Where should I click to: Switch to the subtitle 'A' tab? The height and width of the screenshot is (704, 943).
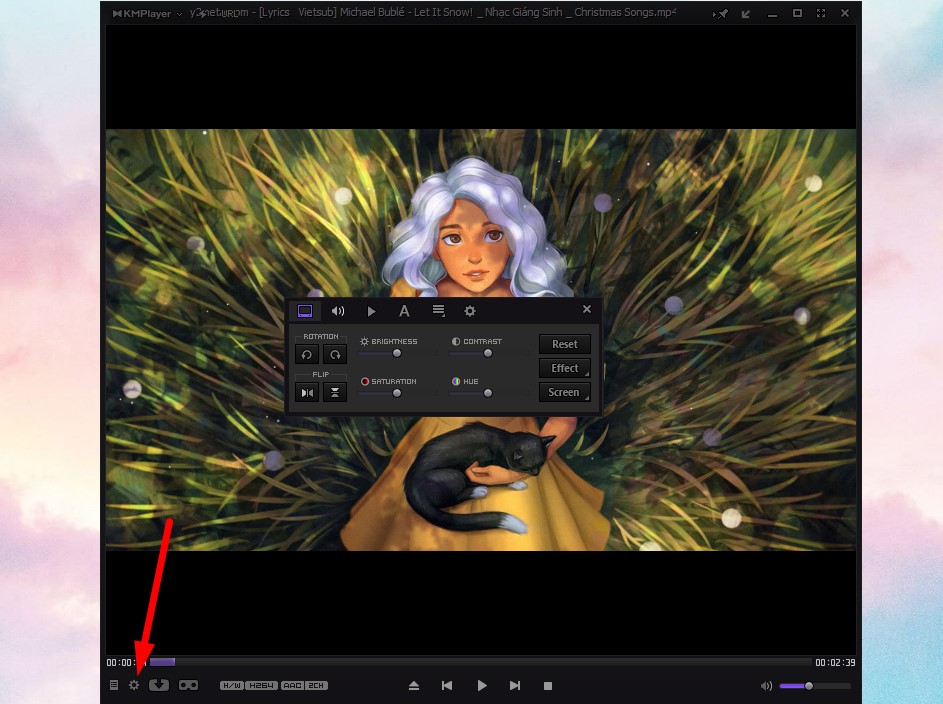pos(404,311)
